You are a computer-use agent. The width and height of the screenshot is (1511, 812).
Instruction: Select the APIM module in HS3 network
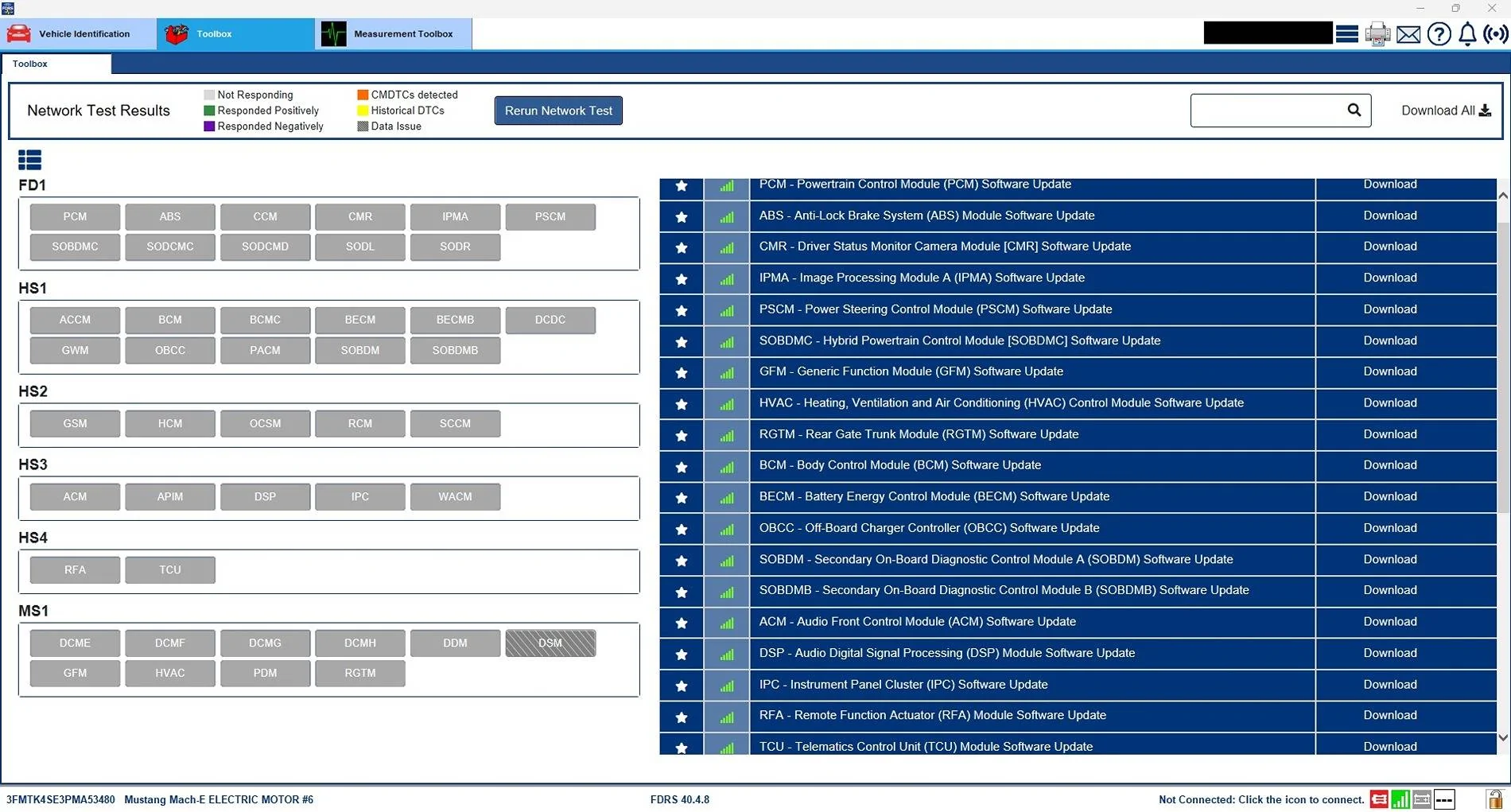[x=170, y=496]
